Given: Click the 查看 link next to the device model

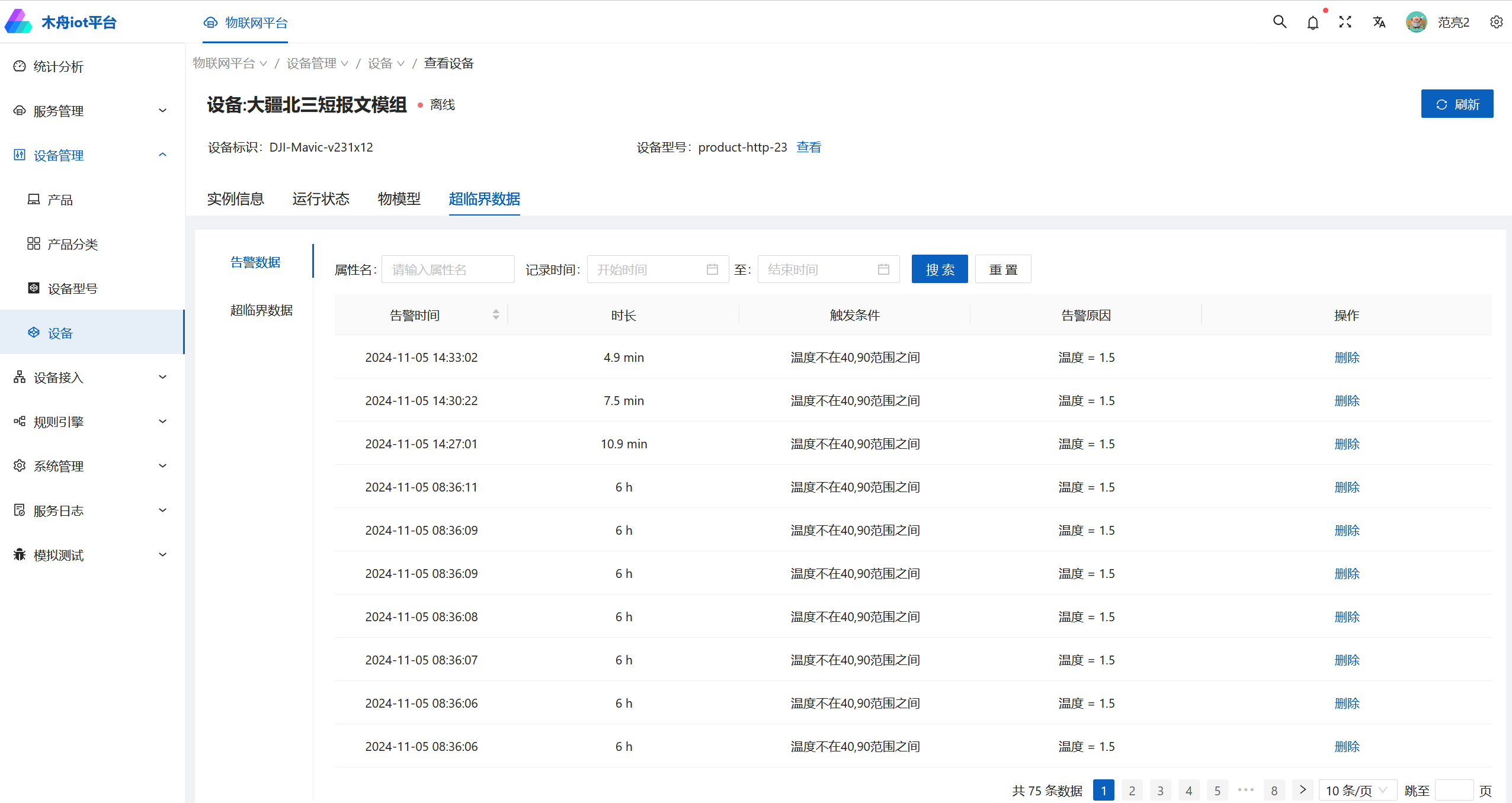Looking at the screenshot, I should (809, 147).
